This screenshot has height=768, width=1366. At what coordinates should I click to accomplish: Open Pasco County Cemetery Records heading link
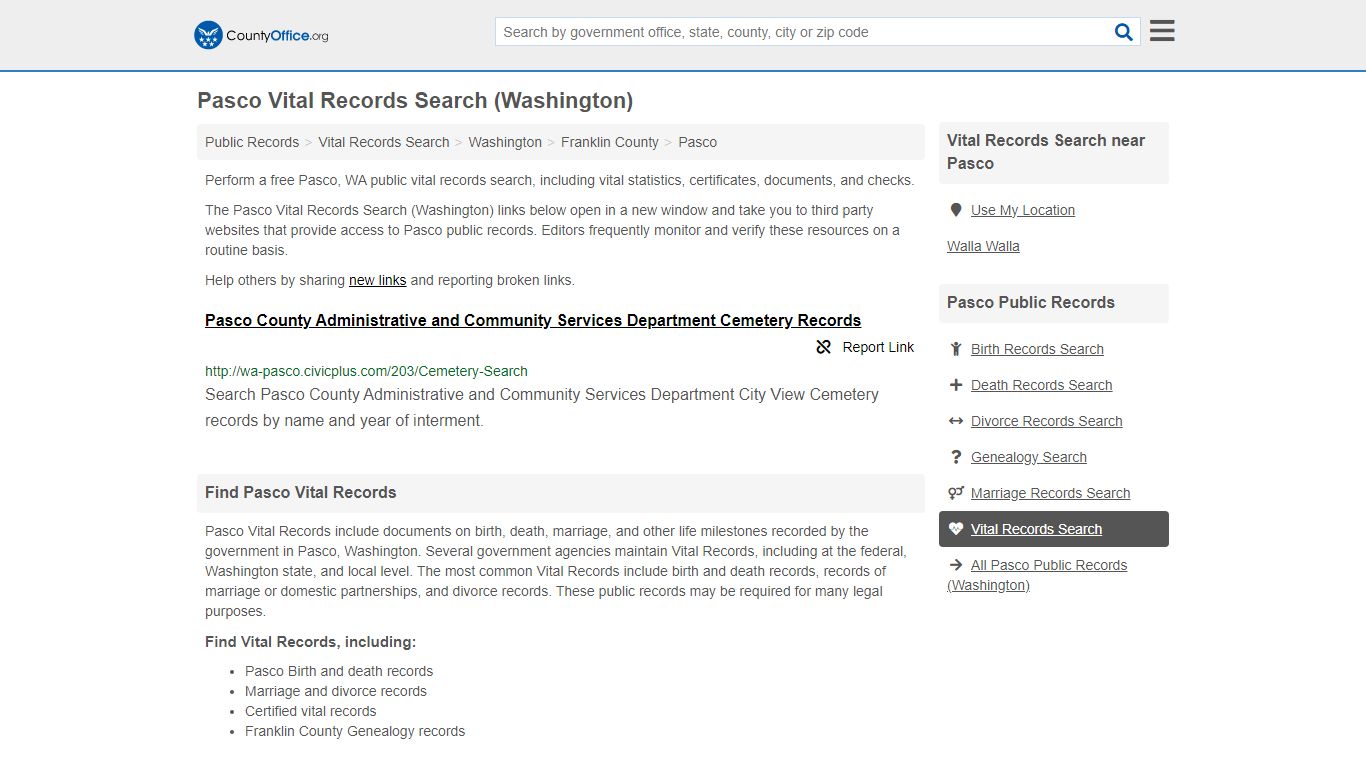[x=533, y=321]
